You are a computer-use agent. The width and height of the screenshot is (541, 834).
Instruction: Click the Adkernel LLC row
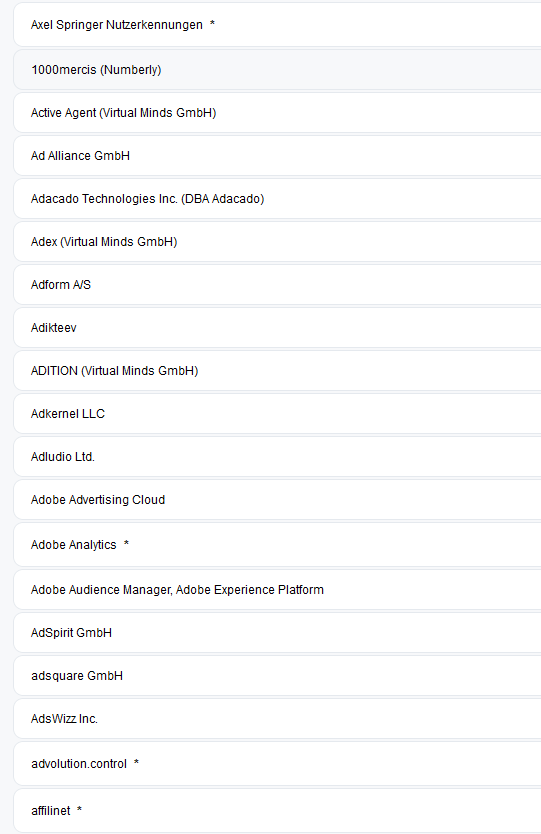277,414
